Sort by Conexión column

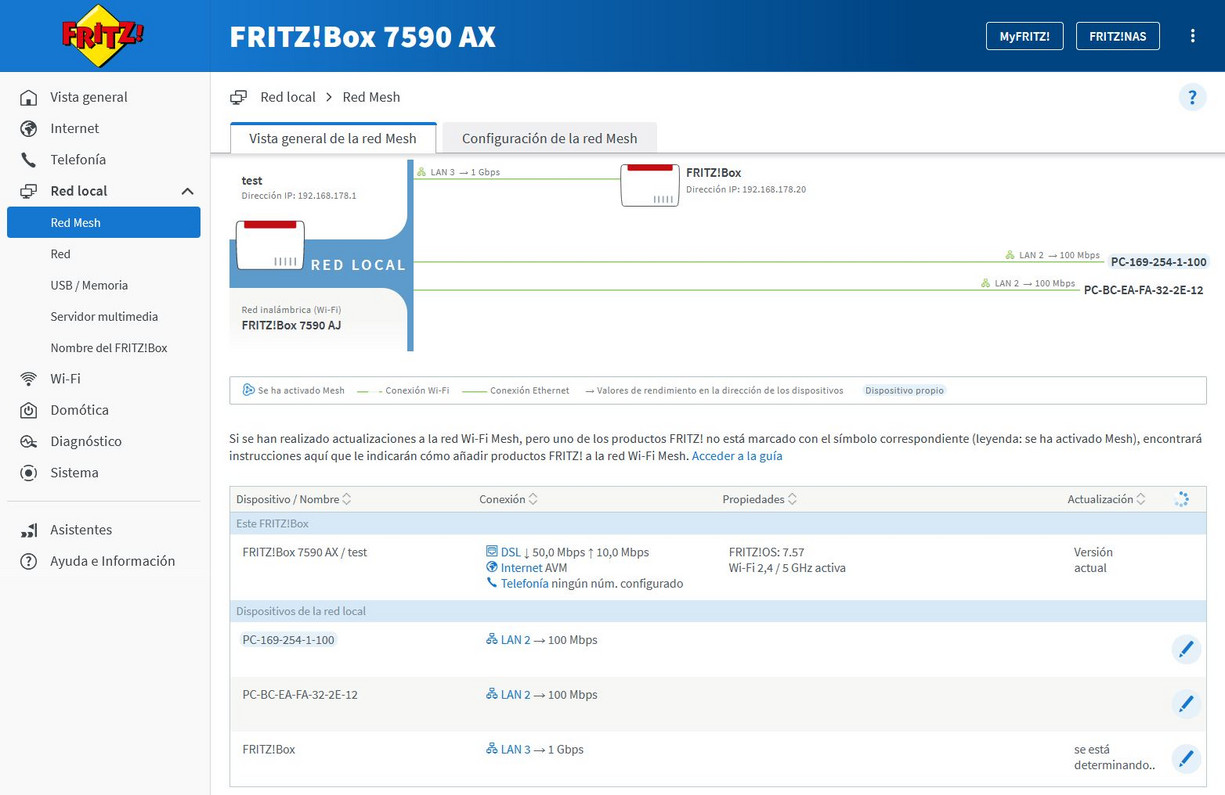coord(508,499)
